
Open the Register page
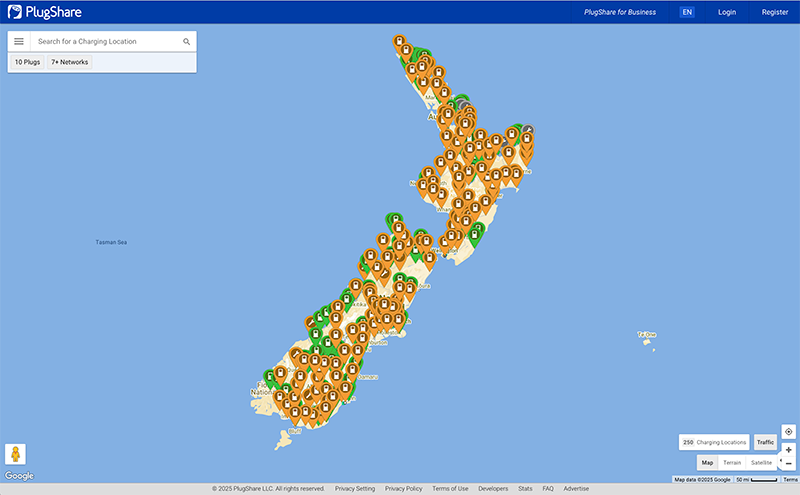774,12
